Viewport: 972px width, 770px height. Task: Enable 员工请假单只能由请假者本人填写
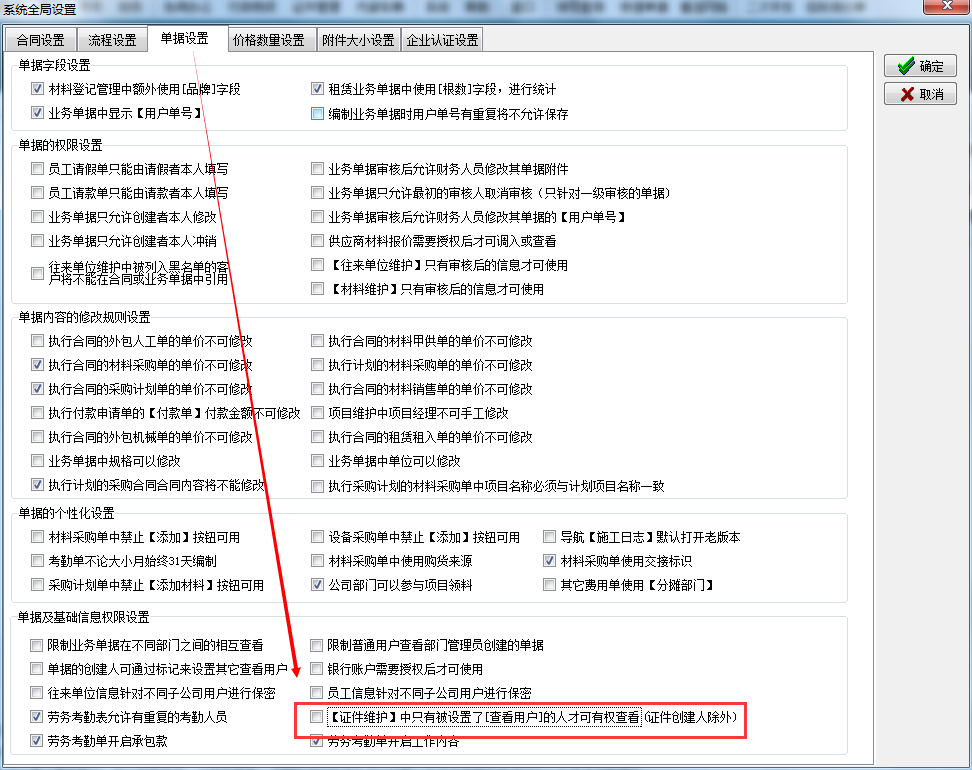[x=38, y=169]
